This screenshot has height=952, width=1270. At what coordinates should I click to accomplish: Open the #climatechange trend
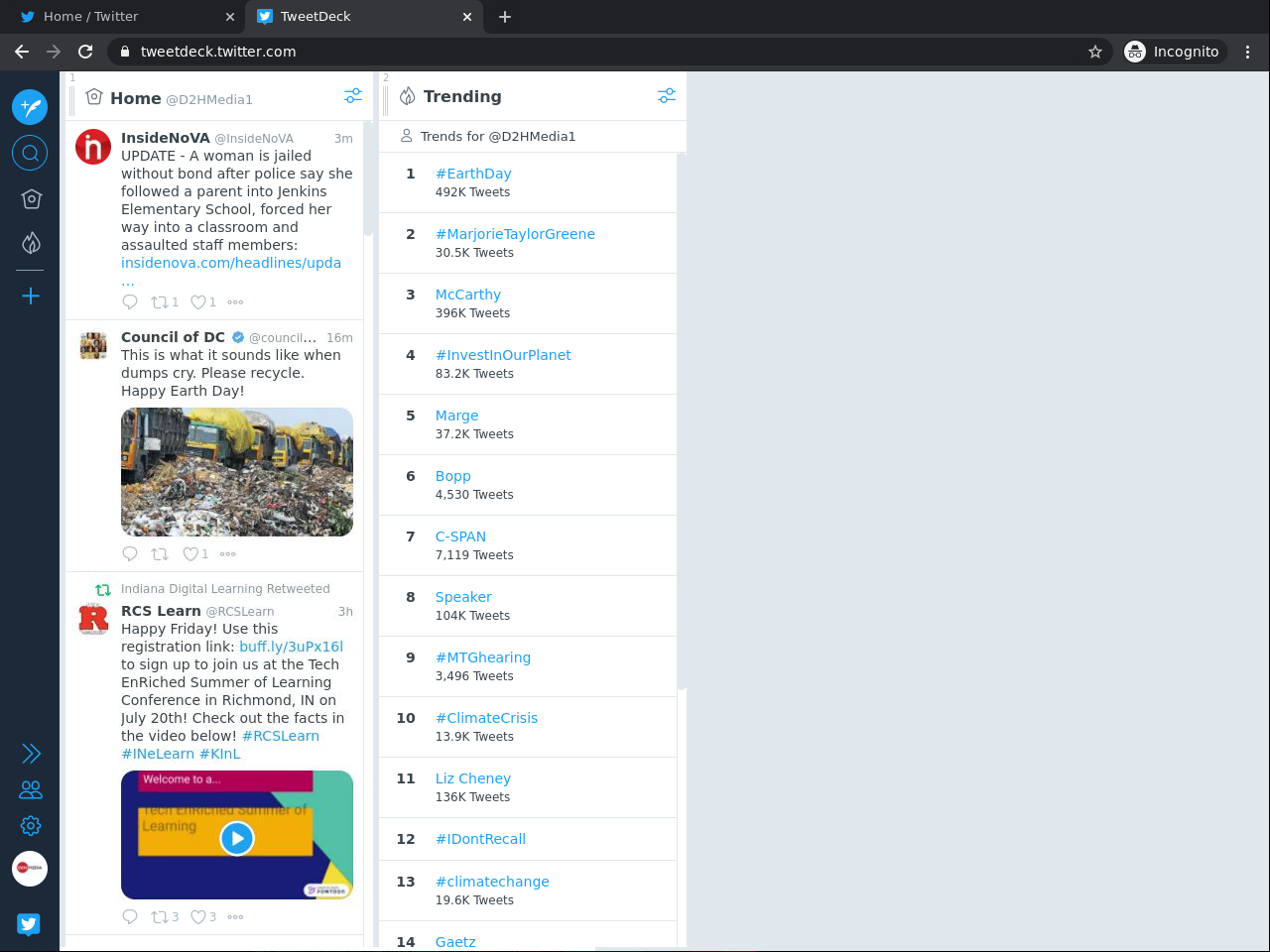[492, 882]
